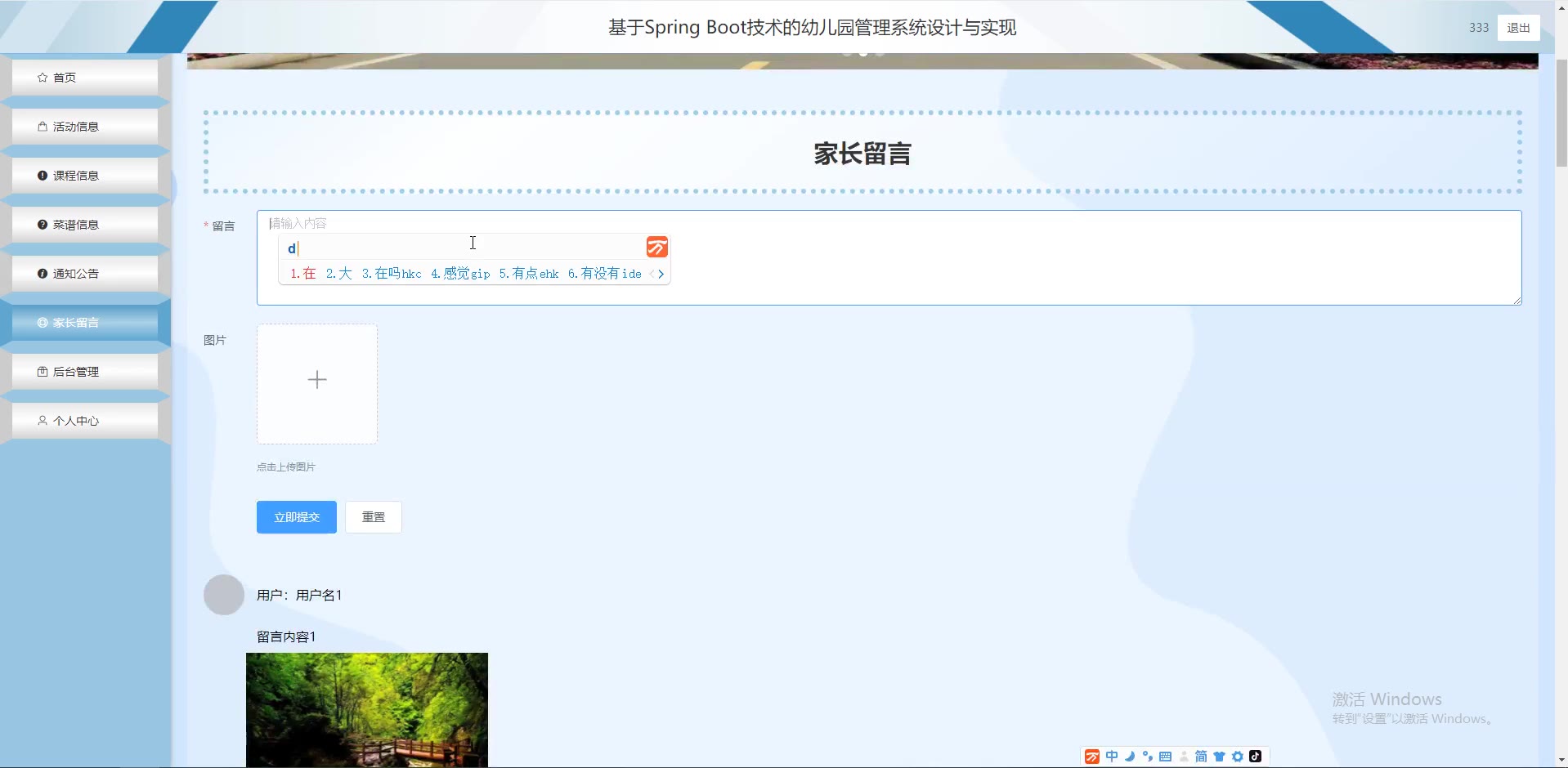Click the TikTok icon on IME bar

[1256, 757]
